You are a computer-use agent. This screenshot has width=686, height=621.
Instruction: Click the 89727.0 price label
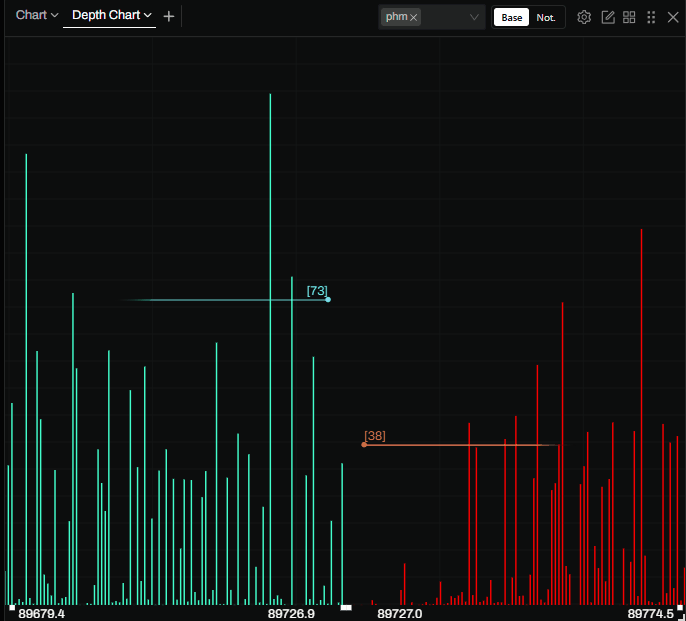point(399,614)
